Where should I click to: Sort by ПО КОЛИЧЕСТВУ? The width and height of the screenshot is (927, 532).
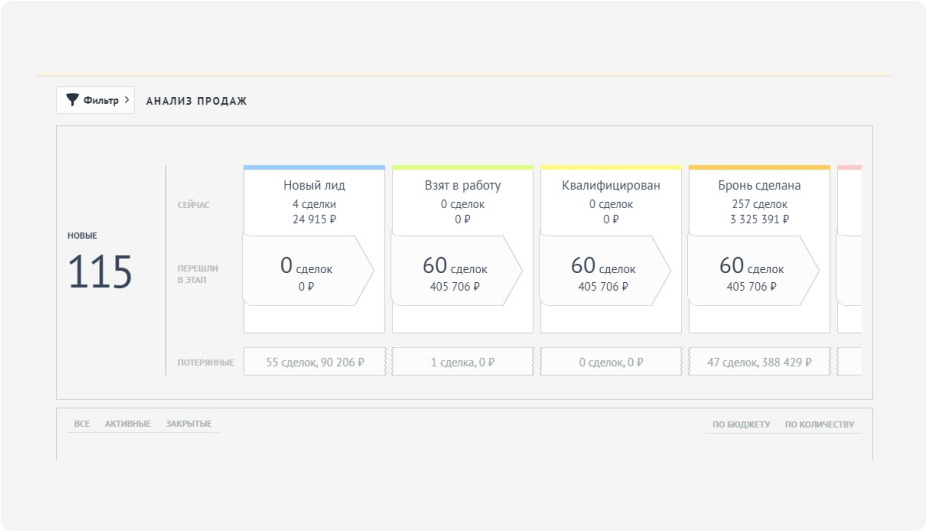820,424
